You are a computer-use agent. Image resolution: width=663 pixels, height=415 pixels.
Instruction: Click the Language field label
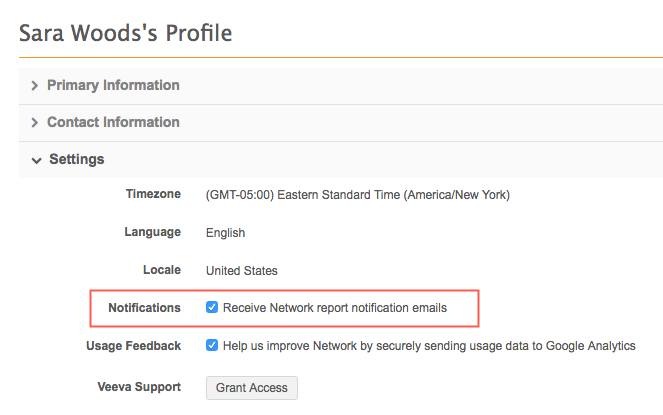coord(152,232)
